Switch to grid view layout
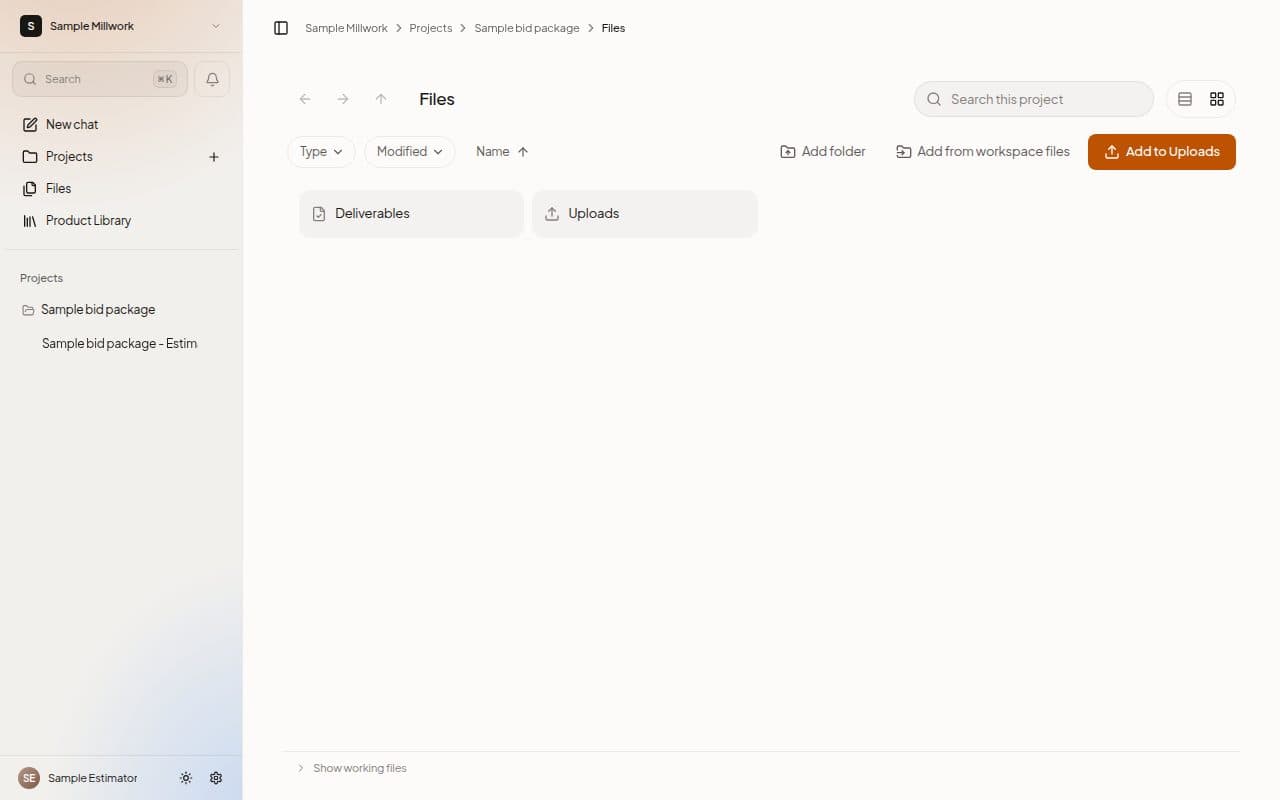1280x800 pixels. click(x=1217, y=99)
